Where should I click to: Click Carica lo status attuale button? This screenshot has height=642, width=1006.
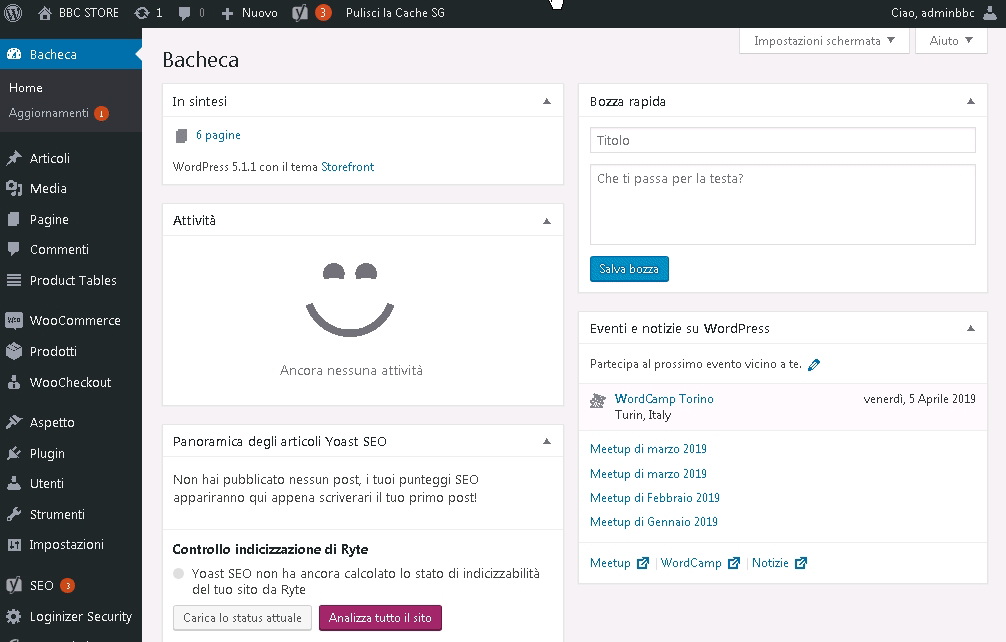pos(242,618)
